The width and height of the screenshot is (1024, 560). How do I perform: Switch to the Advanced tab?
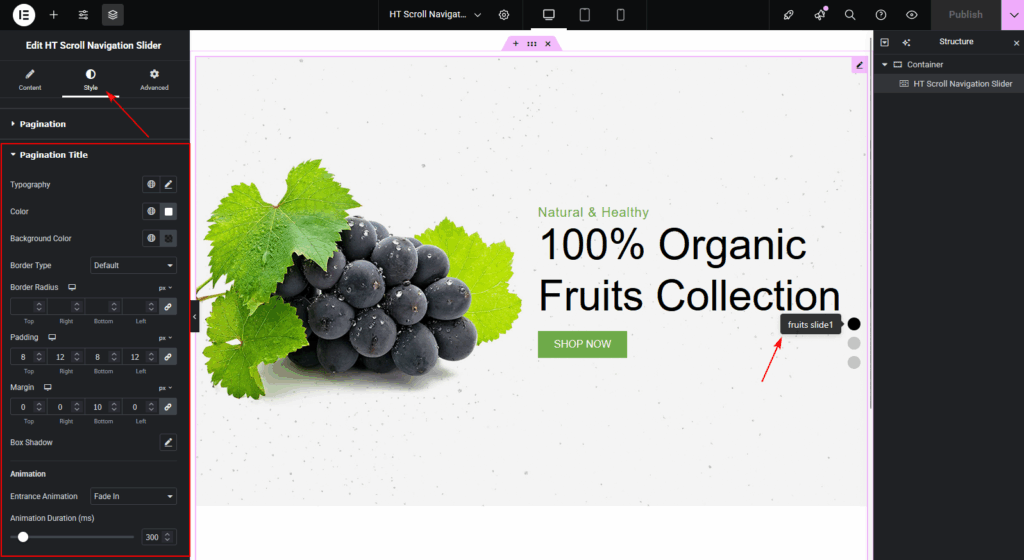pyautogui.click(x=154, y=80)
